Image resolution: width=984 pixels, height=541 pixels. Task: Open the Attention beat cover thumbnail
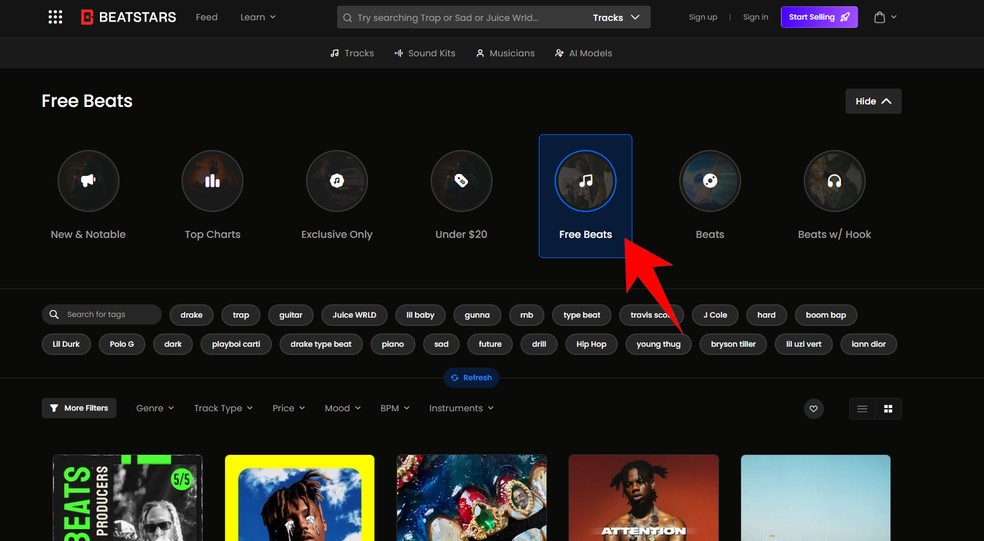pyautogui.click(x=643, y=498)
